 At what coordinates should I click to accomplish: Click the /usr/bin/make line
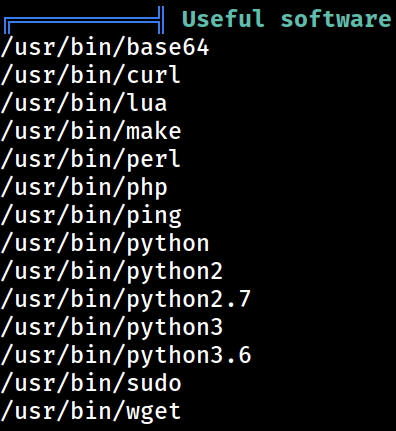(91, 131)
